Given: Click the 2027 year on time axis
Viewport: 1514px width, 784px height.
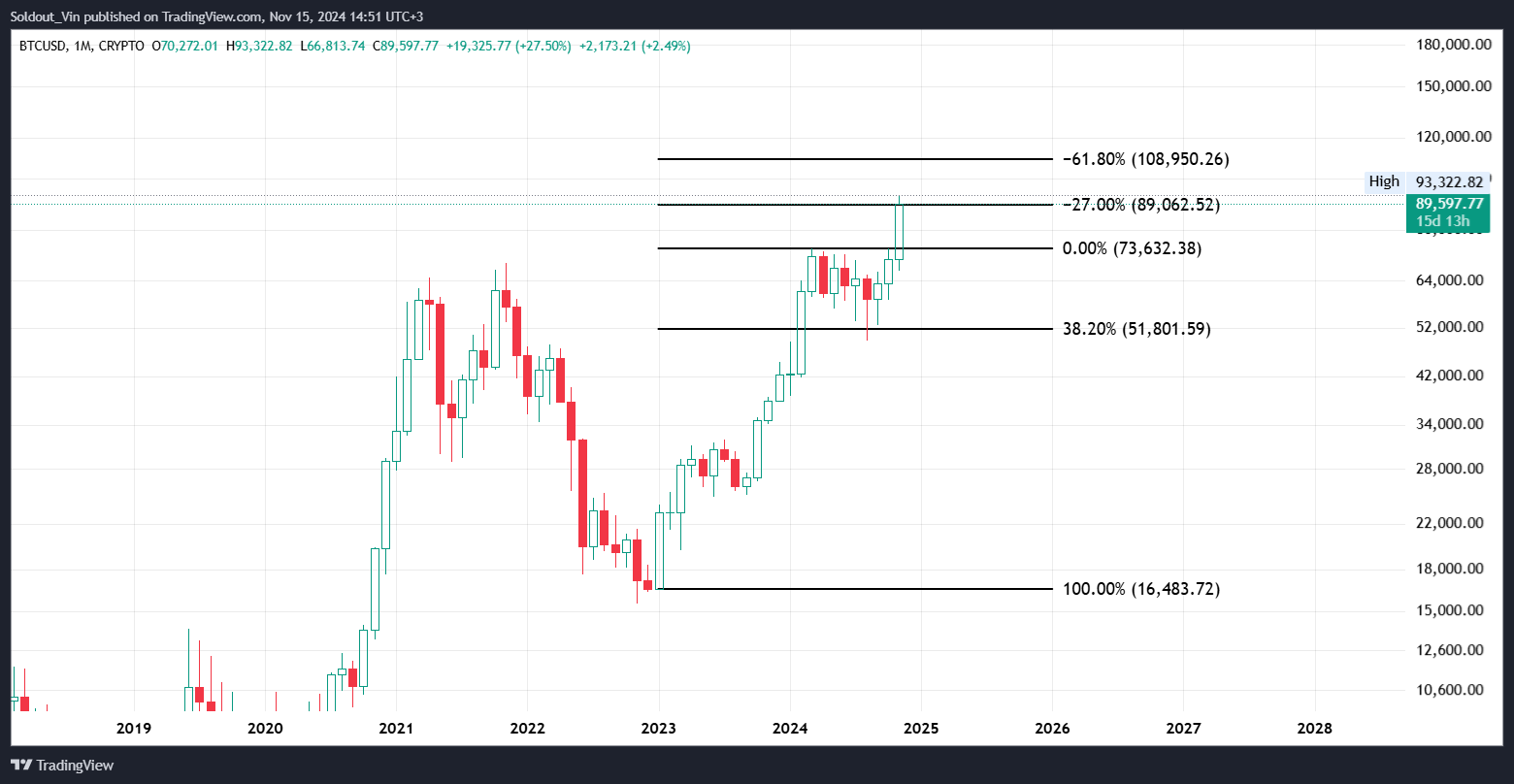Looking at the screenshot, I should (x=1183, y=728).
